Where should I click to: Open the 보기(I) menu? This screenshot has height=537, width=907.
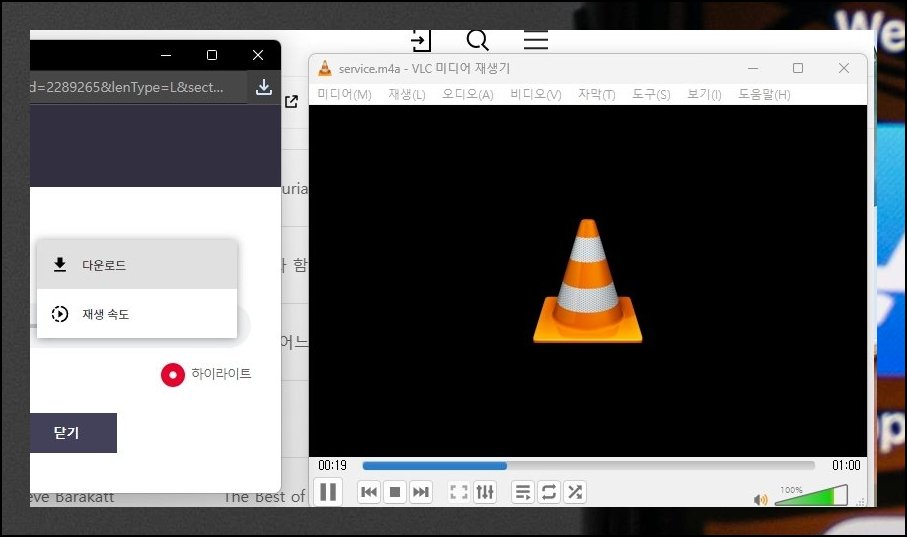tap(704, 94)
